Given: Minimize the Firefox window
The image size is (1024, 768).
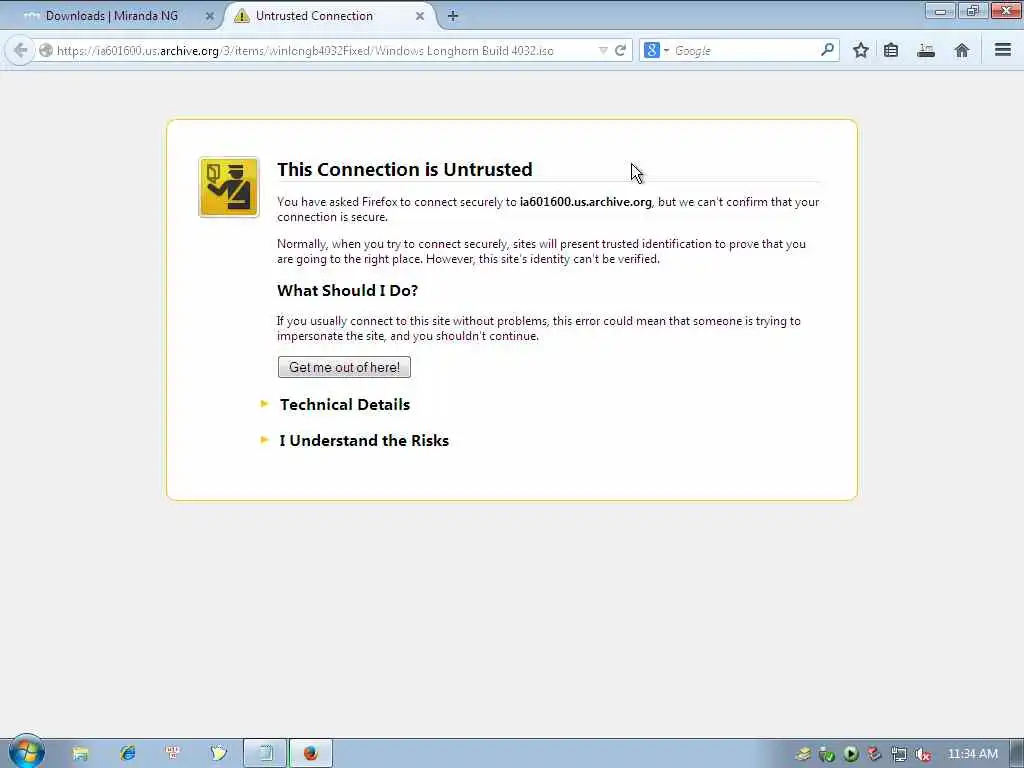Looking at the screenshot, I should [940, 11].
